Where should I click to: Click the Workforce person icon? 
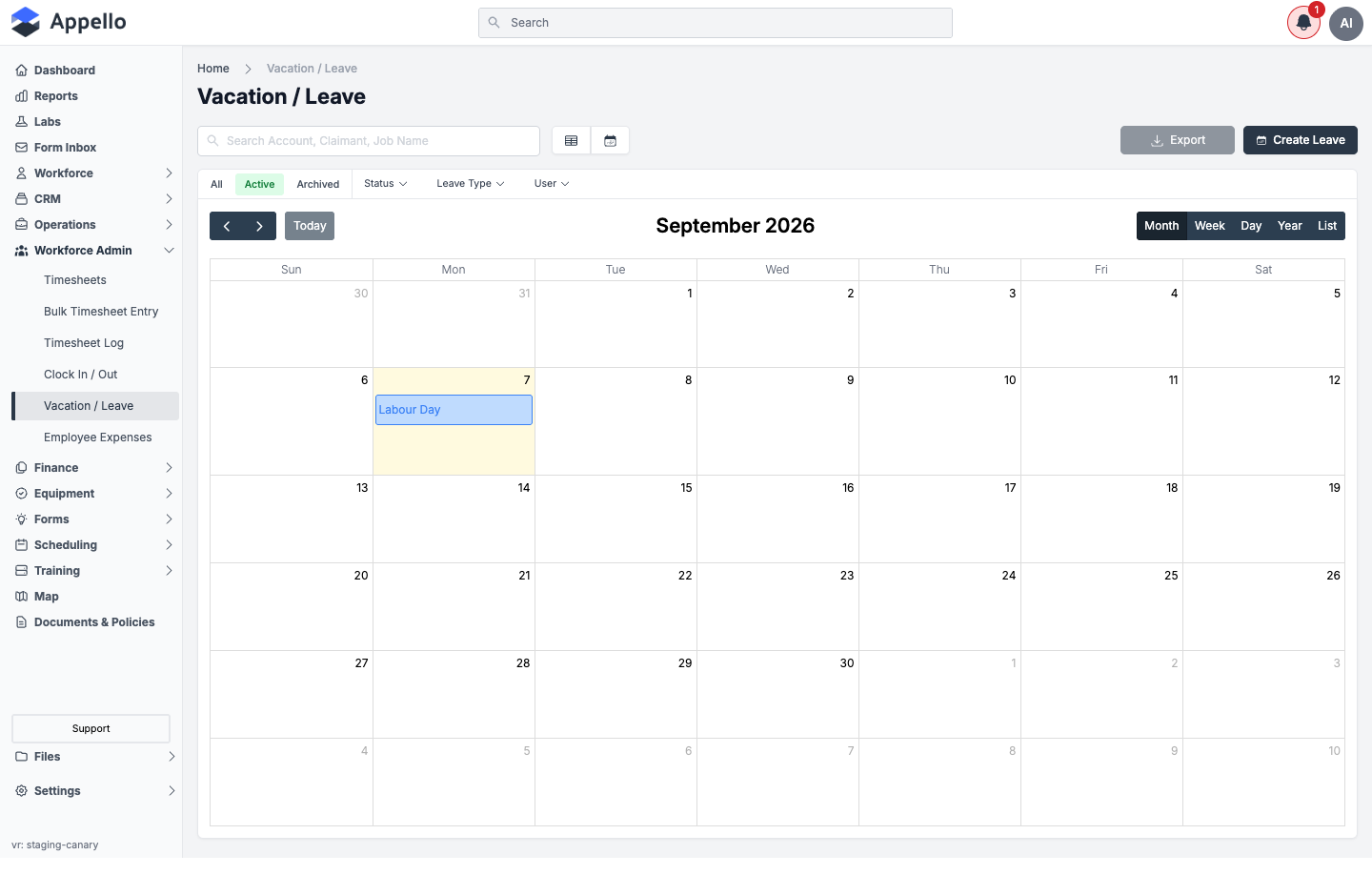click(21, 173)
